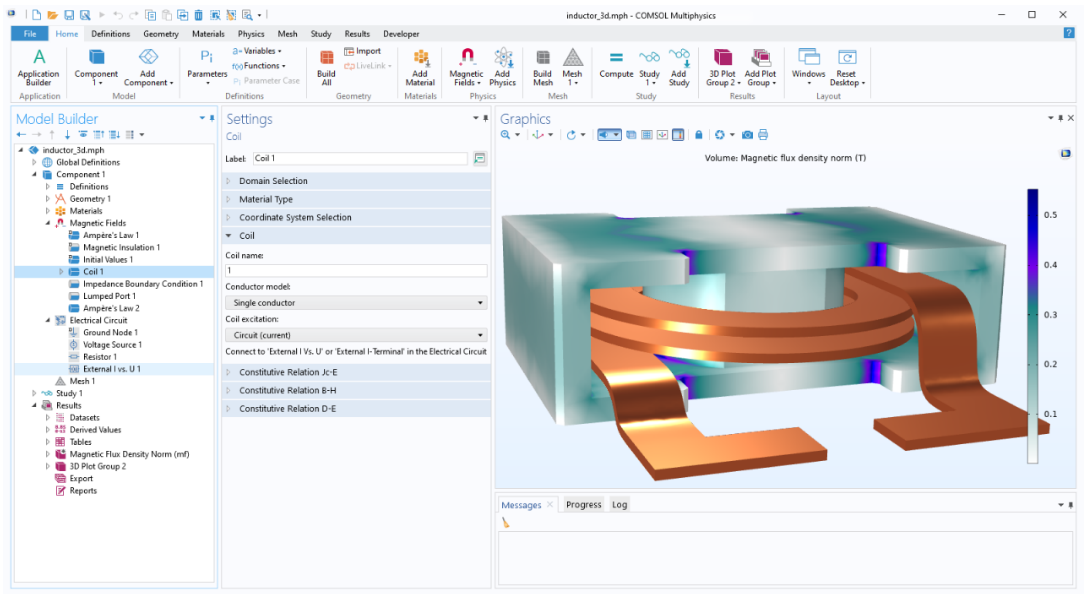Open the Progress tab
This screenshot has width=1086, height=594.
pyautogui.click(x=583, y=505)
